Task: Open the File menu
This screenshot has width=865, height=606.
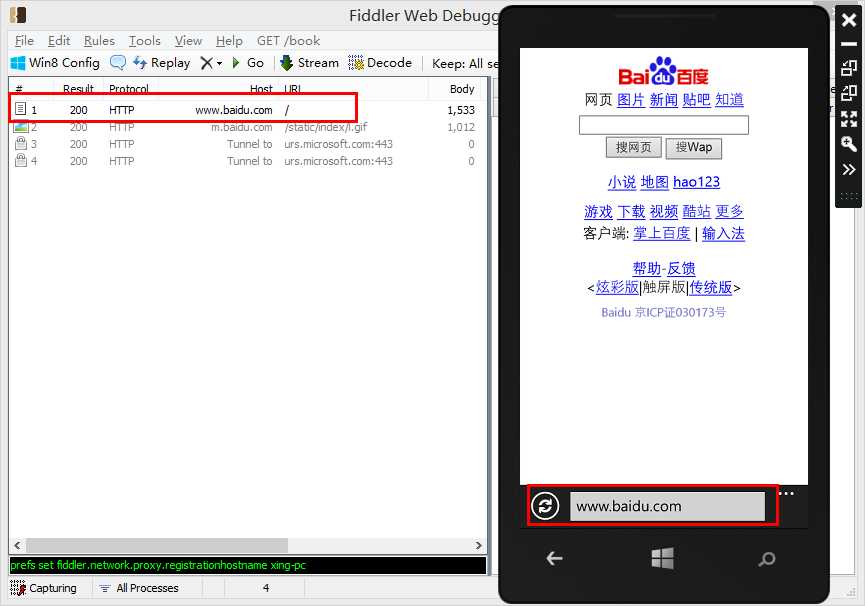Action: click(24, 41)
